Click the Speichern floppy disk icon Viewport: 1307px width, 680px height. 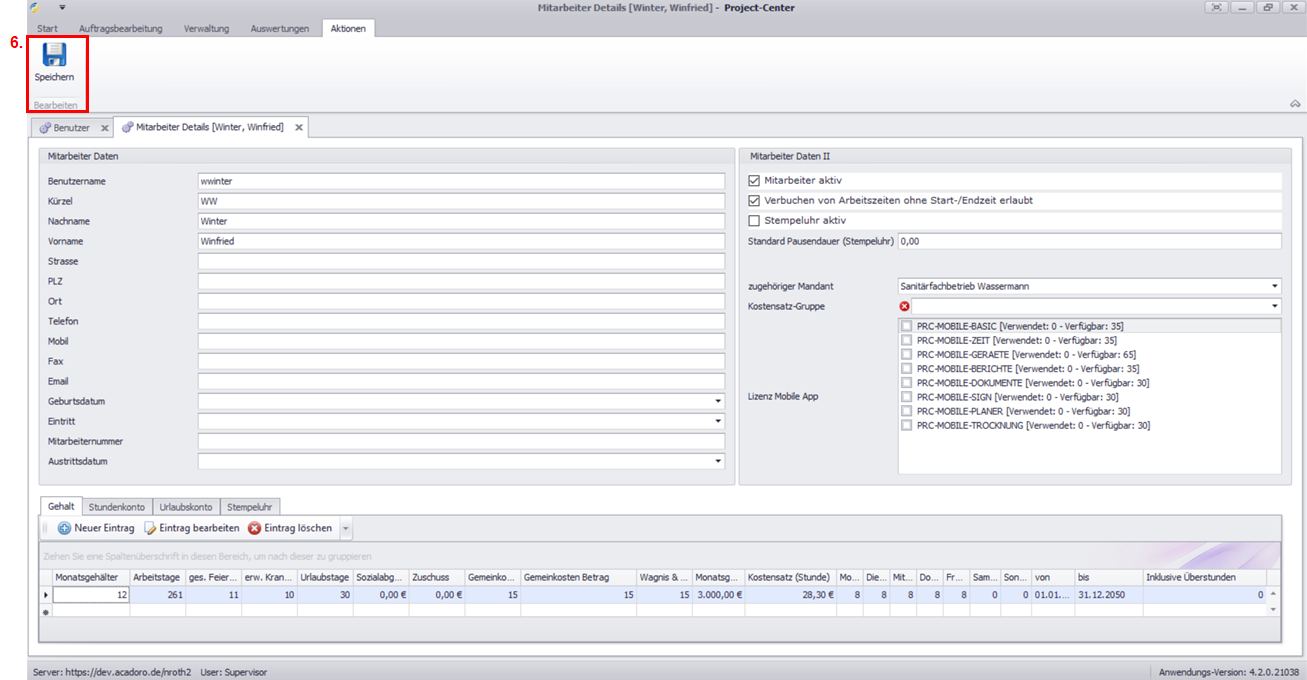54,55
